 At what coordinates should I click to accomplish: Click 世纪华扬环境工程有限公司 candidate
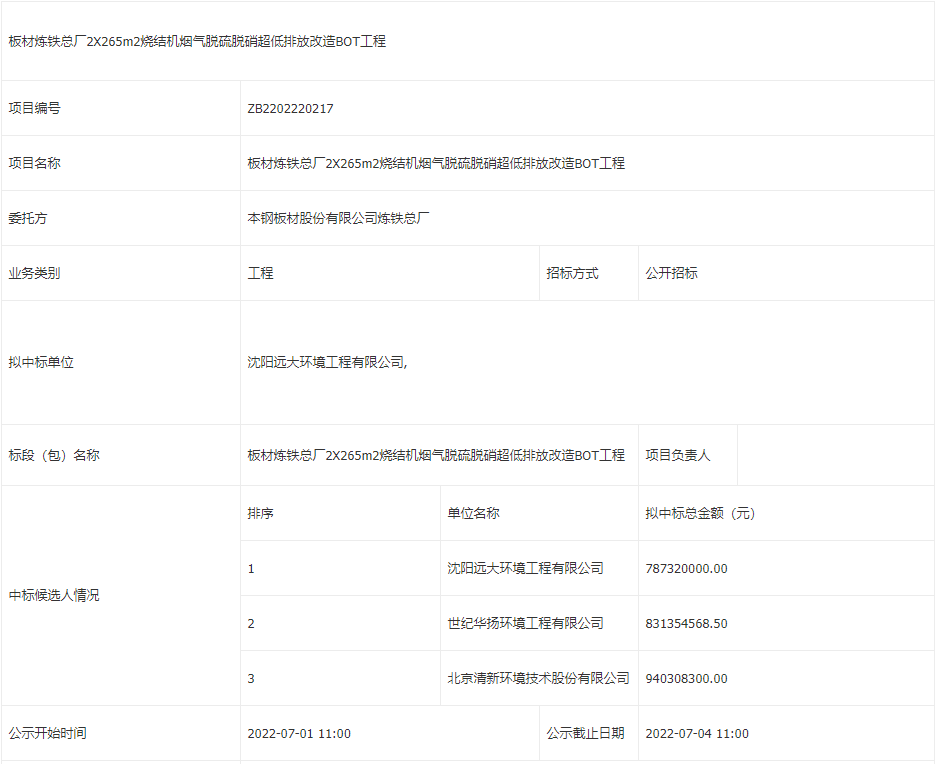pyautogui.click(x=525, y=623)
